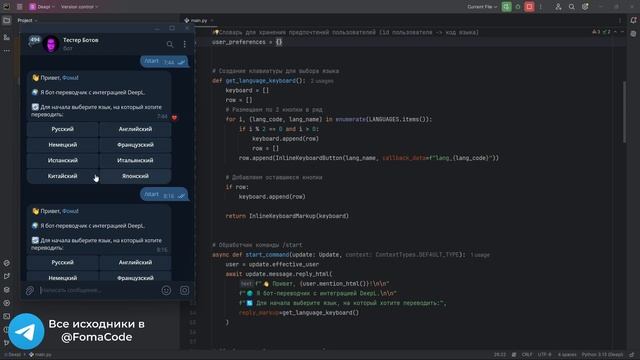
Task: Open Search Everywhere magnifier in PyCharm
Action: pos(572,7)
